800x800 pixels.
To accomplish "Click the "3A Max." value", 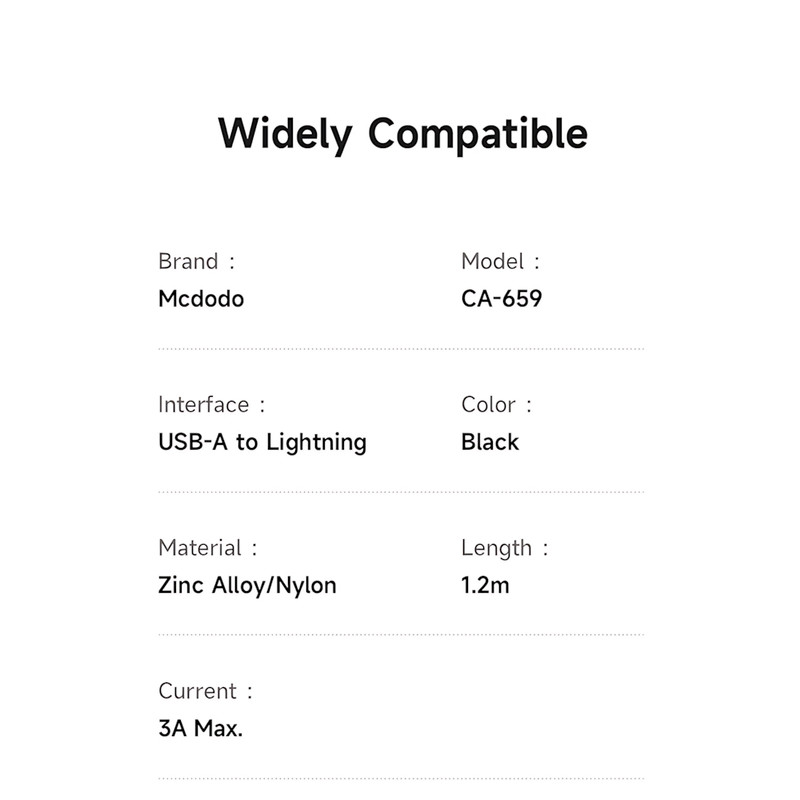I will [x=200, y=728].
